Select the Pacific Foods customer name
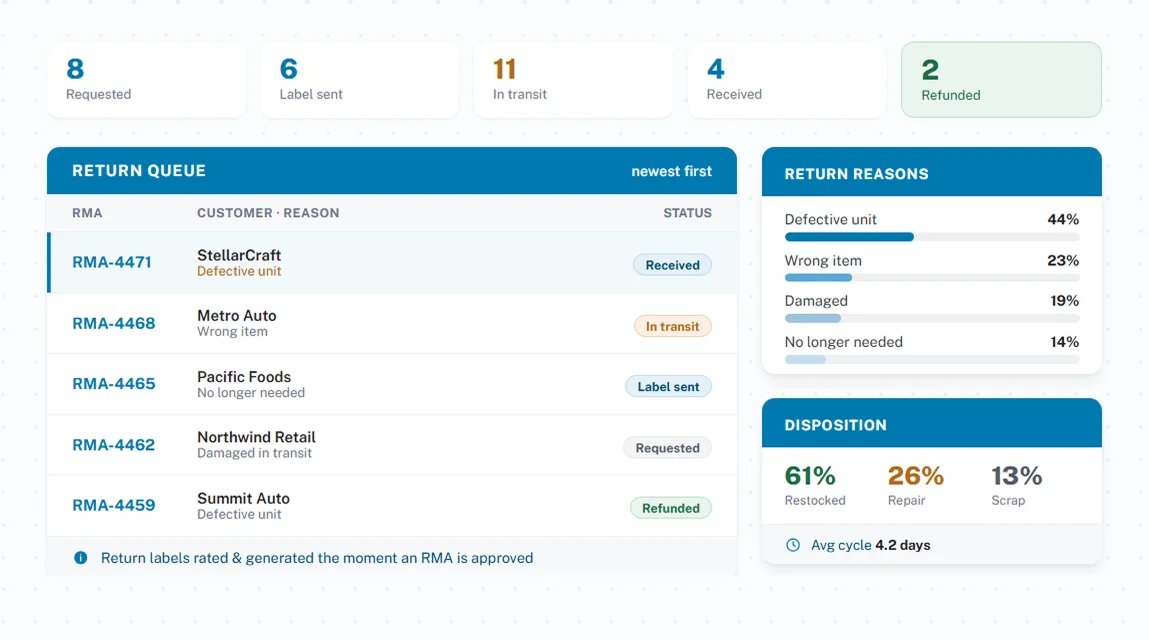Viewport: 1149px width, 640px height. click(244, 377)
